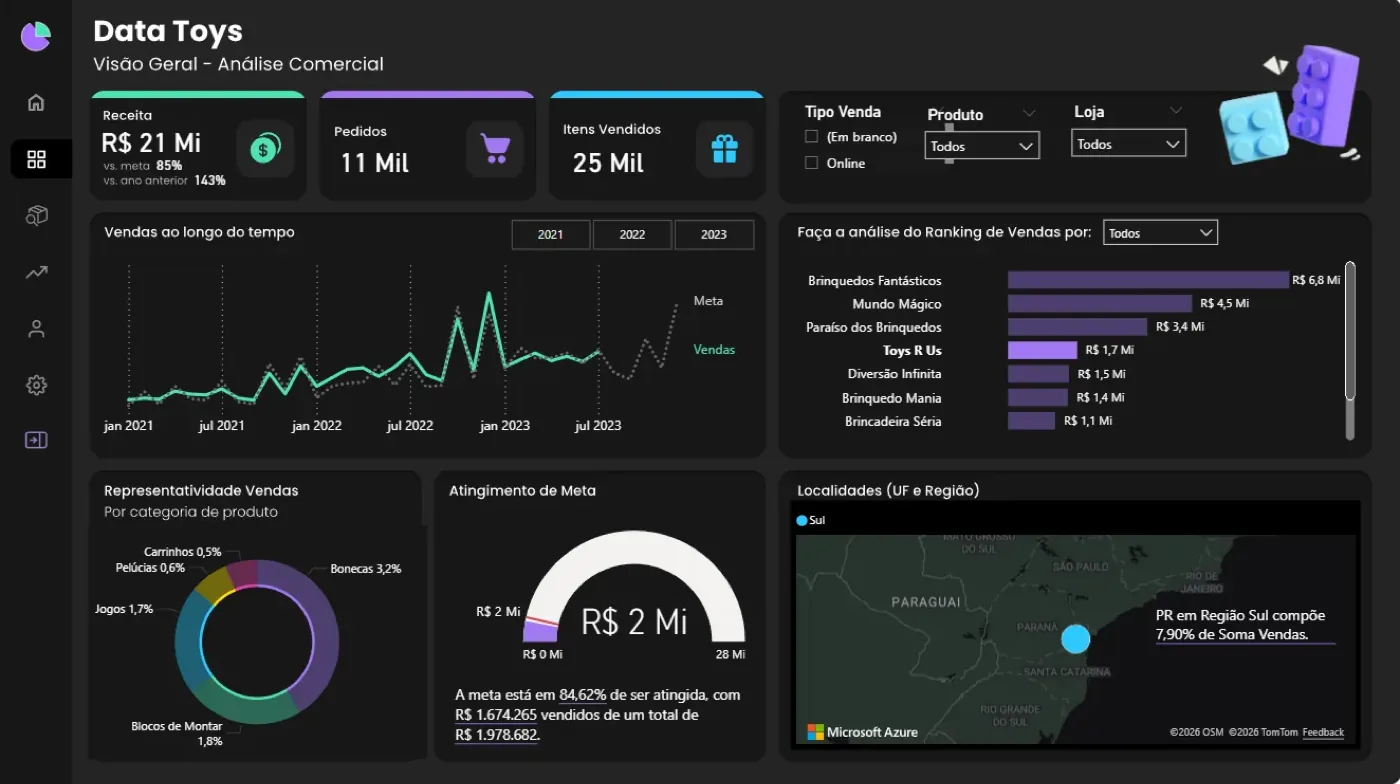
Task: Check the (Em branco) sale type checkbox
Action: [812, 137]
